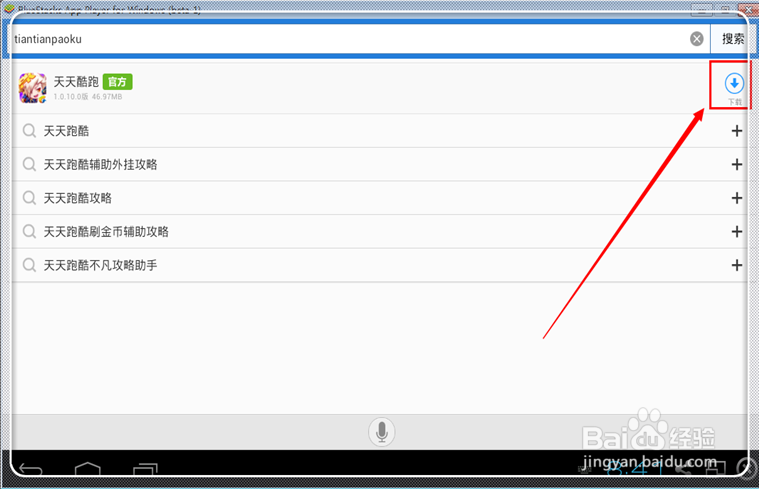This screenshot has width=759, height=489.
Task: Click the plus icon for 天天跑酷
Action: [x=736, y=131]
